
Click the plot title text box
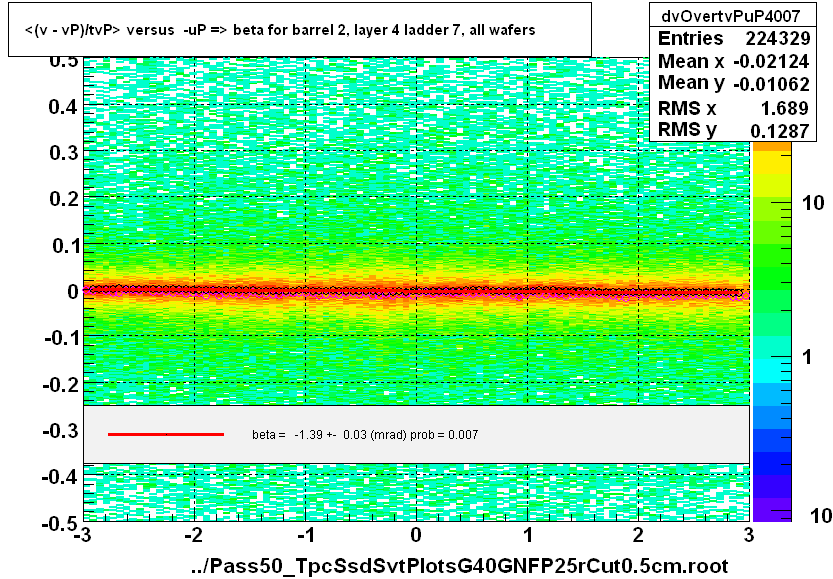pos(300,29)
